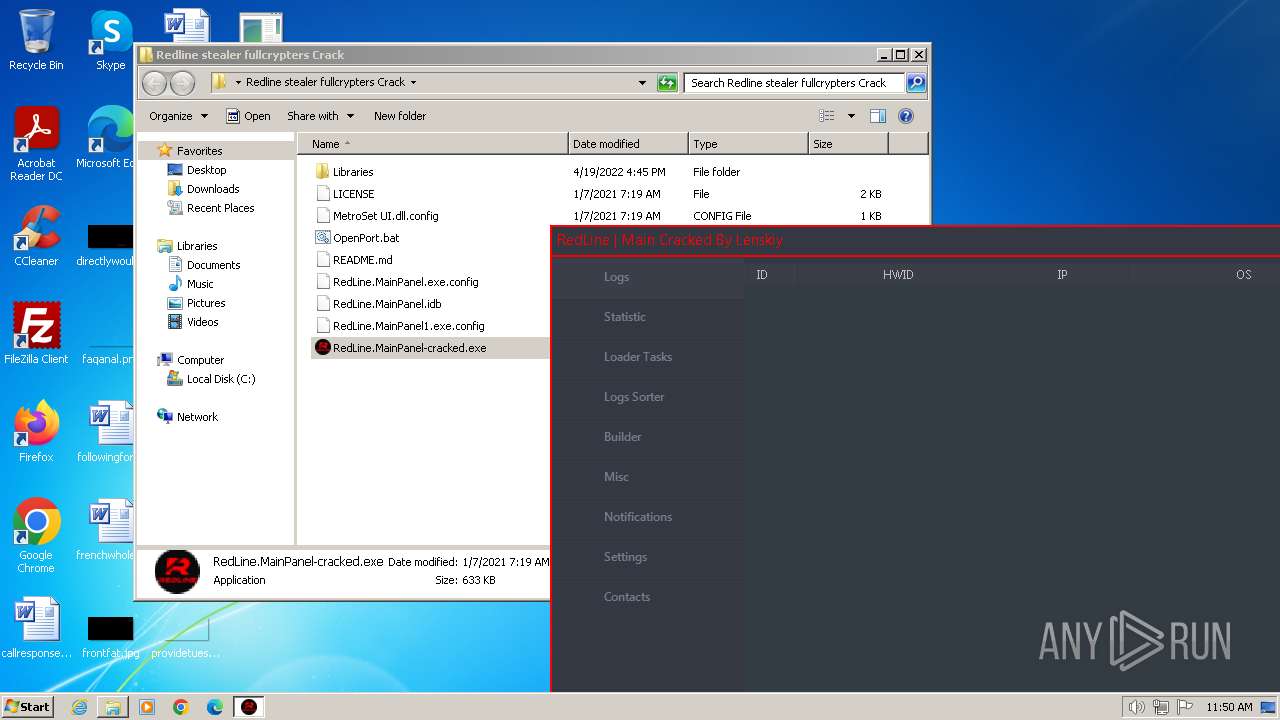Go forward with Explorer forward arrow
Viewport: 1280px width, 720px height.
(x=182, y=83)
